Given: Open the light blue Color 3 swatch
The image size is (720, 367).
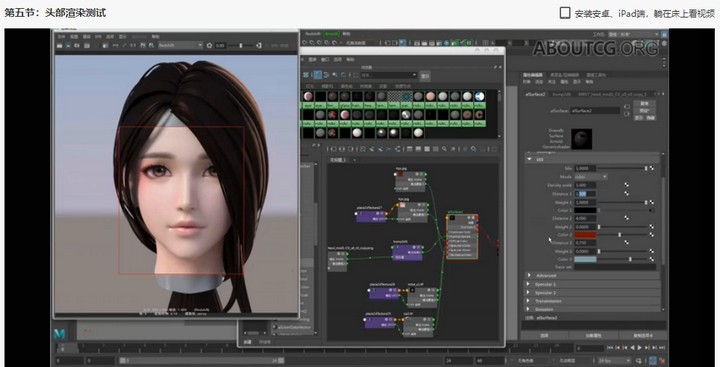Looking at the screenshot, I should point(585,260).
